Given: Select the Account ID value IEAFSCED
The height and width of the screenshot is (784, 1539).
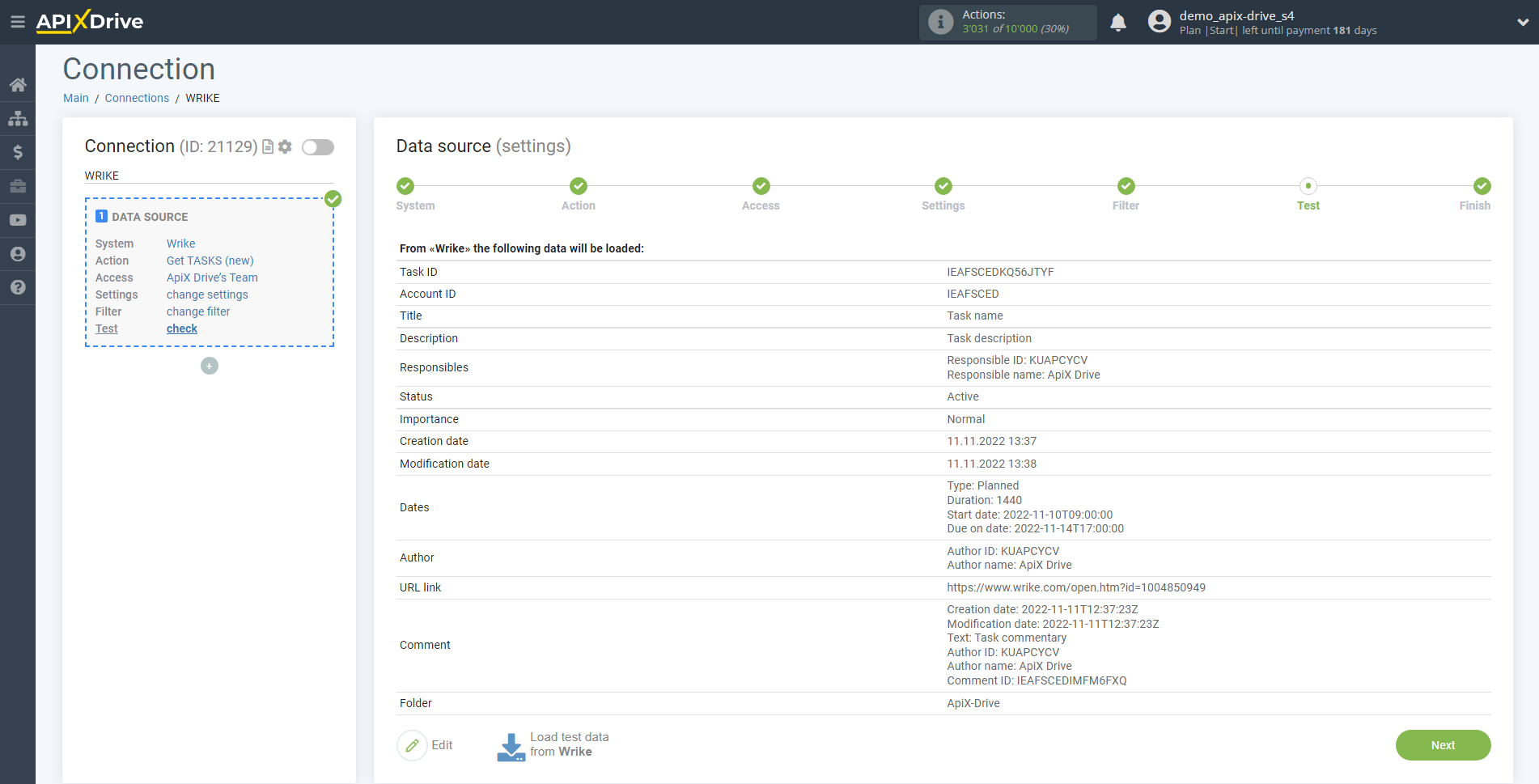Looking at the screenshot, I should (973, 294).
